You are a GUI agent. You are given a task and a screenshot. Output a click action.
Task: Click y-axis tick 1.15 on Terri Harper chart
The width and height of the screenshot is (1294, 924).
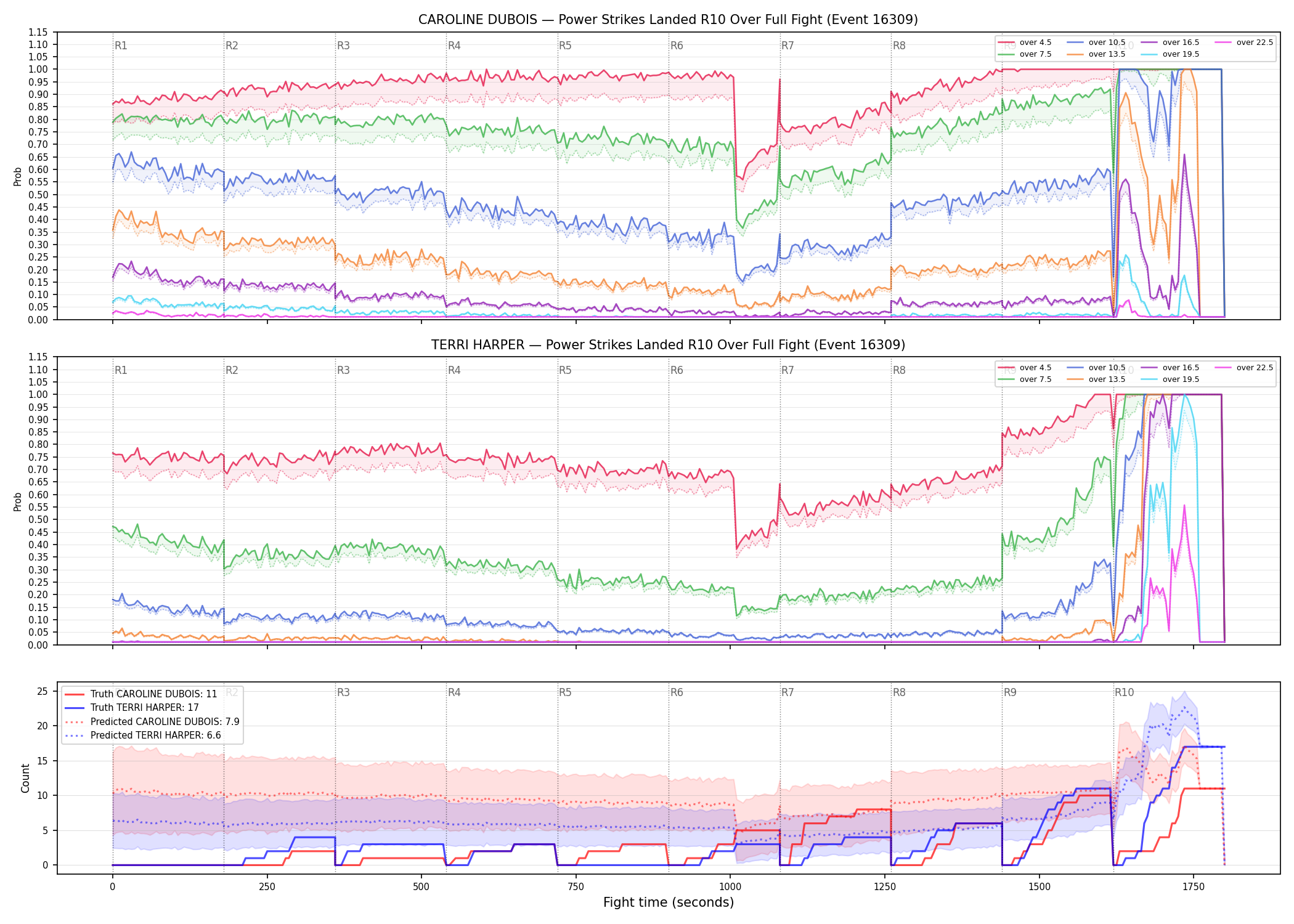(38, 357)
